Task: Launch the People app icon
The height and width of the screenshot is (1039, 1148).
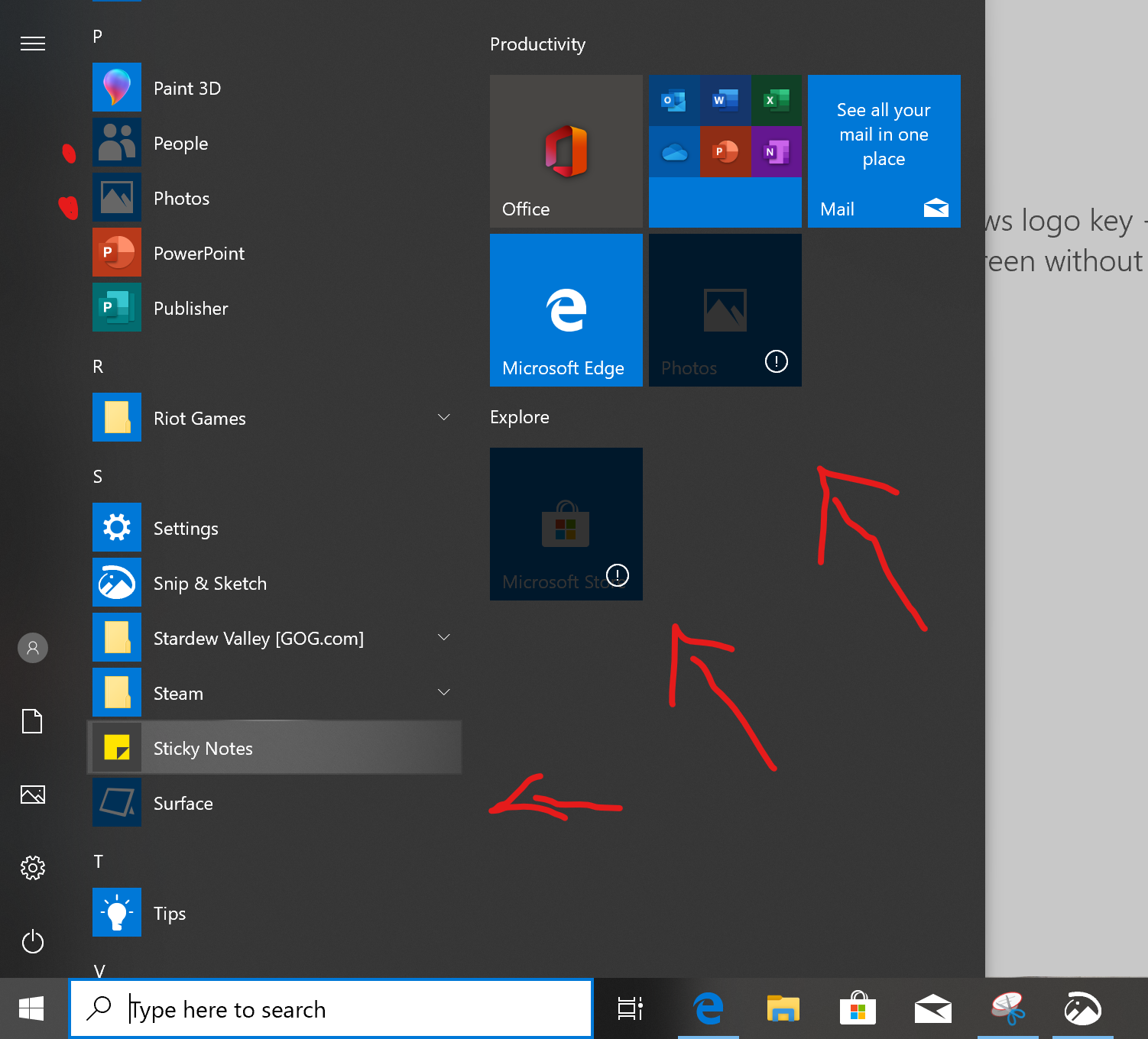Action: click(117, 142)
